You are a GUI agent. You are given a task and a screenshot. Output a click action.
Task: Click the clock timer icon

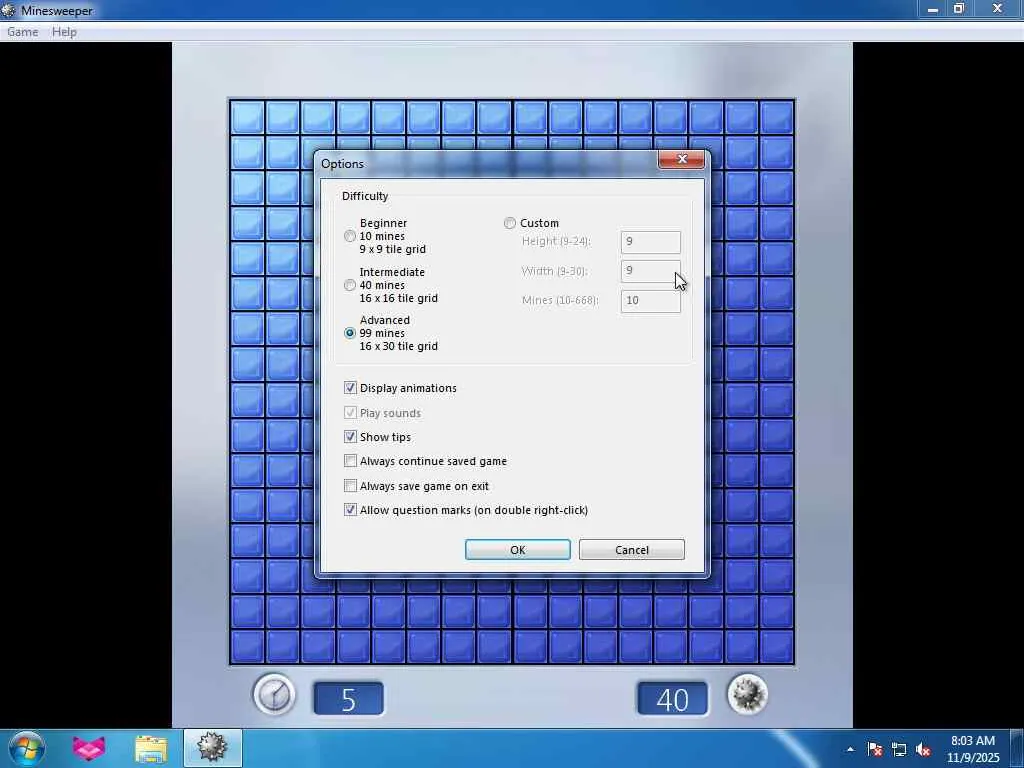(274, 695)
